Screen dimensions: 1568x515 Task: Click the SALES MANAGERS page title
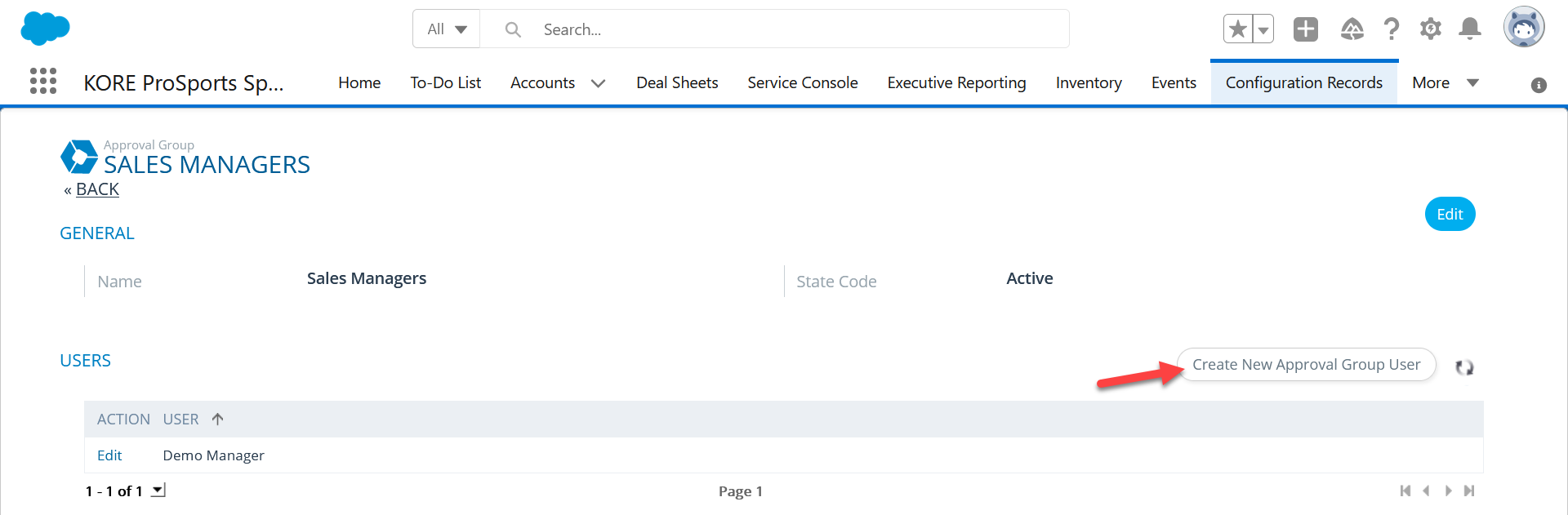207,165
